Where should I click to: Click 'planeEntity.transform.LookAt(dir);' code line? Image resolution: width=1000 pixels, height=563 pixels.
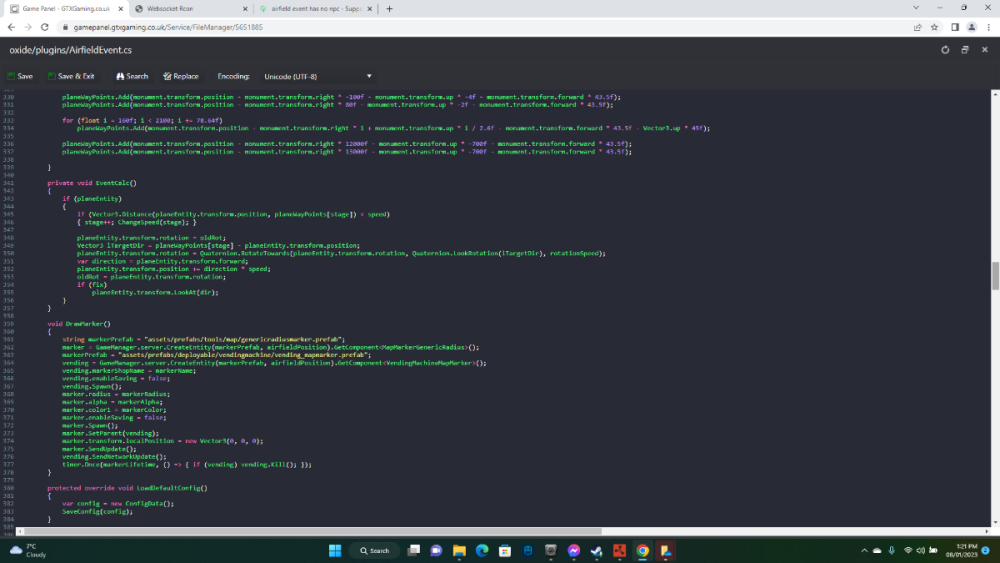155,293
